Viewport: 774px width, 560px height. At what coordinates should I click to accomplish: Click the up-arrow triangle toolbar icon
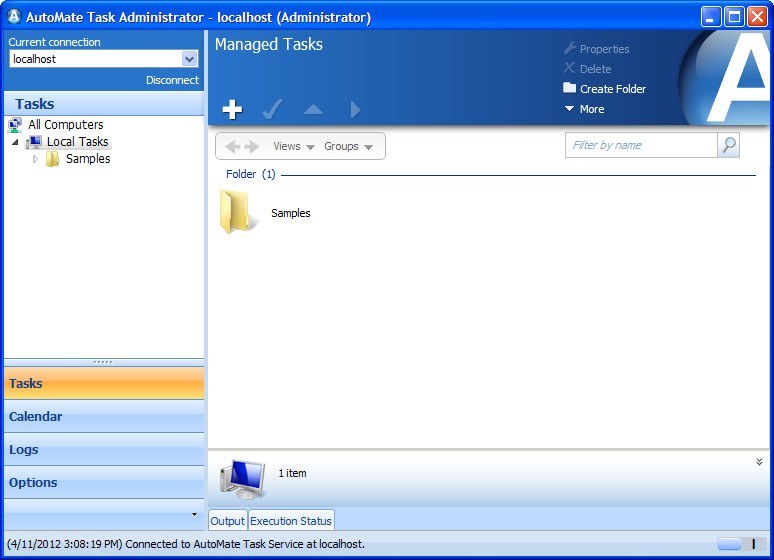tap(313, 110)
